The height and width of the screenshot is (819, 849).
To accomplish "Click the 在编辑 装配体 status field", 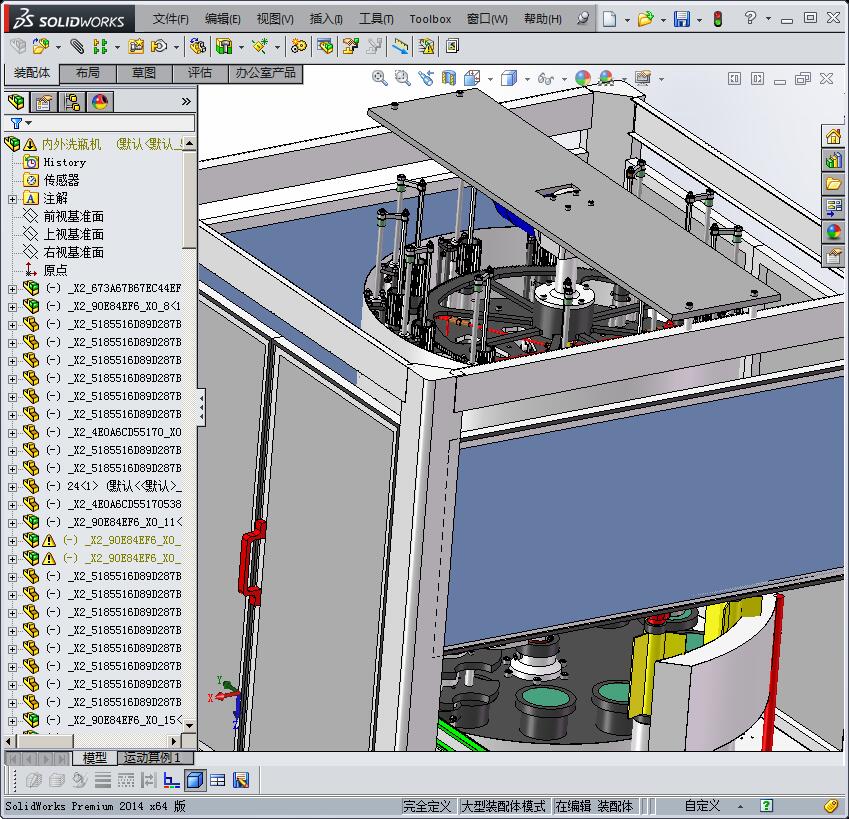I will coord(594,806).
